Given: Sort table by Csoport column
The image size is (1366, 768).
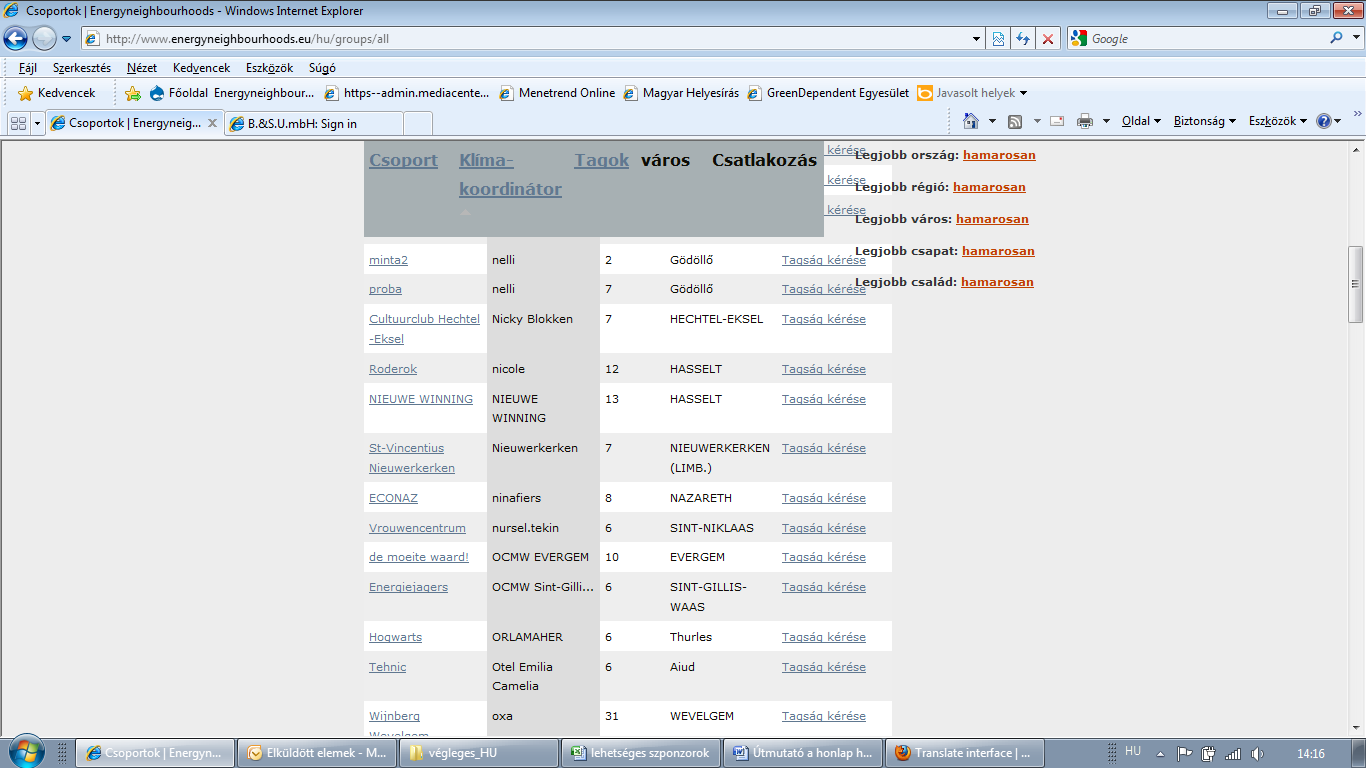Looking at the screenshot, I should point(403,160).
